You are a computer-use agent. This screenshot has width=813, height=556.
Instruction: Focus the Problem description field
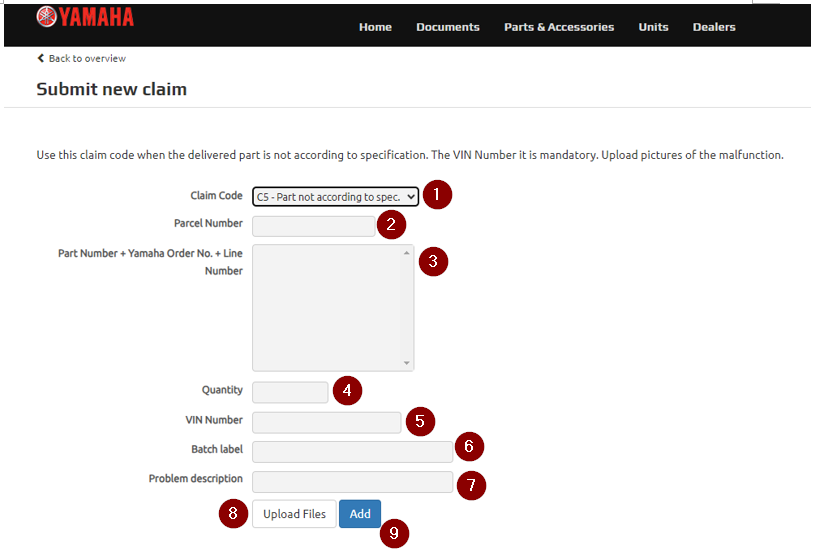353,482
